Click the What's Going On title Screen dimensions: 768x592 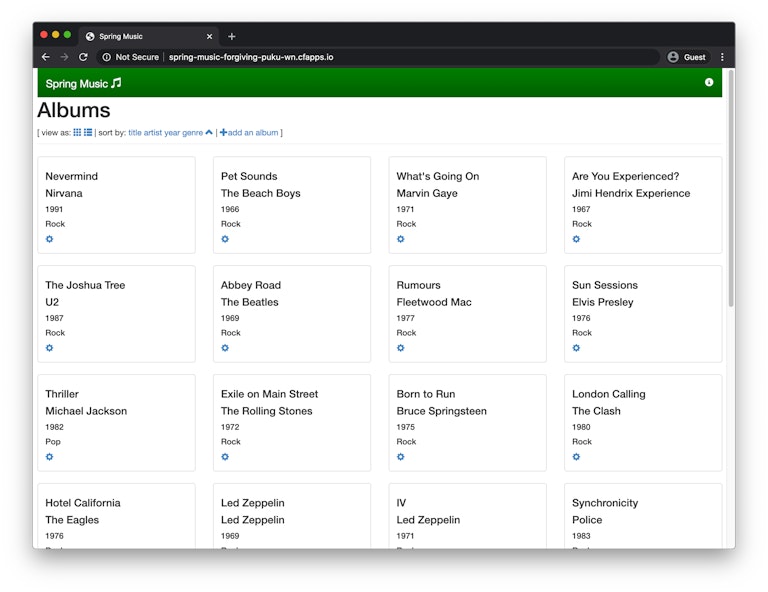tap(438, 176)
